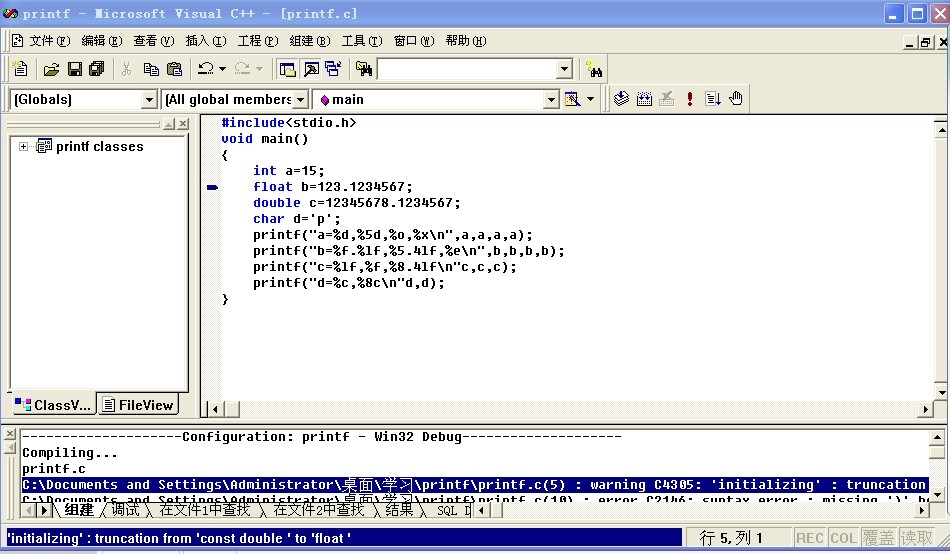Open the (Globals) class dropdown

[x=149, y=99]
